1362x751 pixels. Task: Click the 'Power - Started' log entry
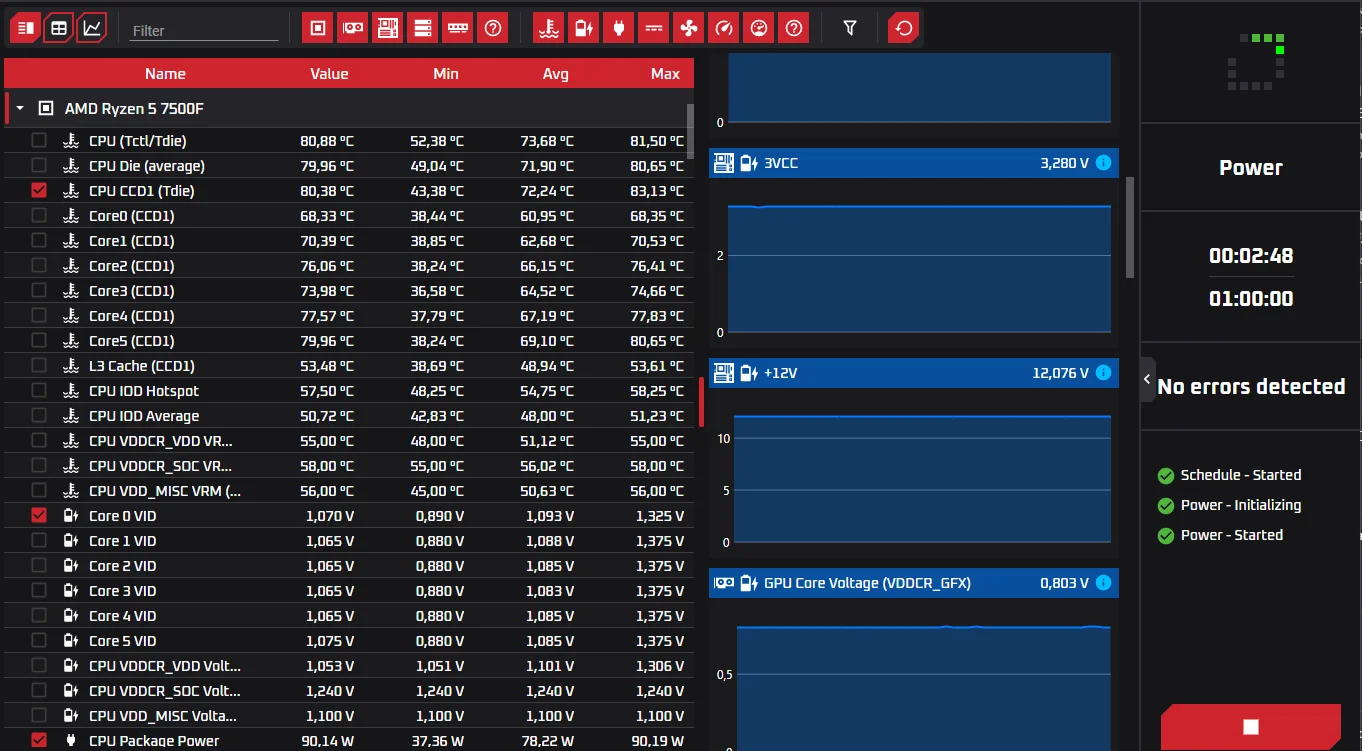point(1232,535)
